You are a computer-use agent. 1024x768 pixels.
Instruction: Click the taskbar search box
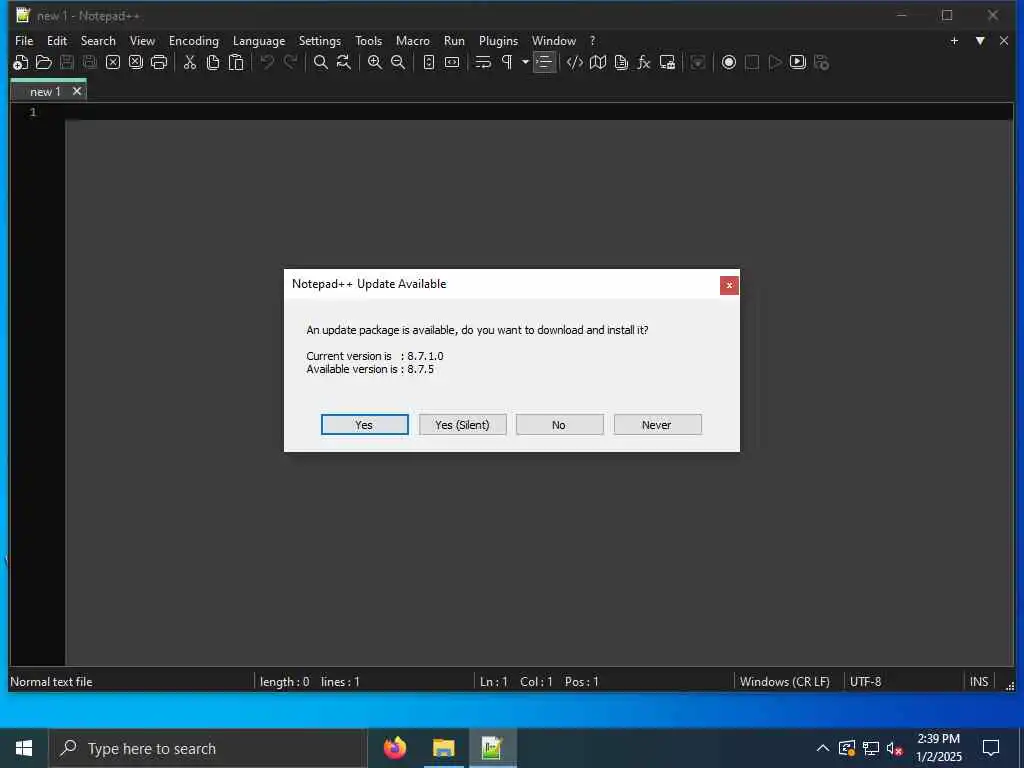click(208, 748)
